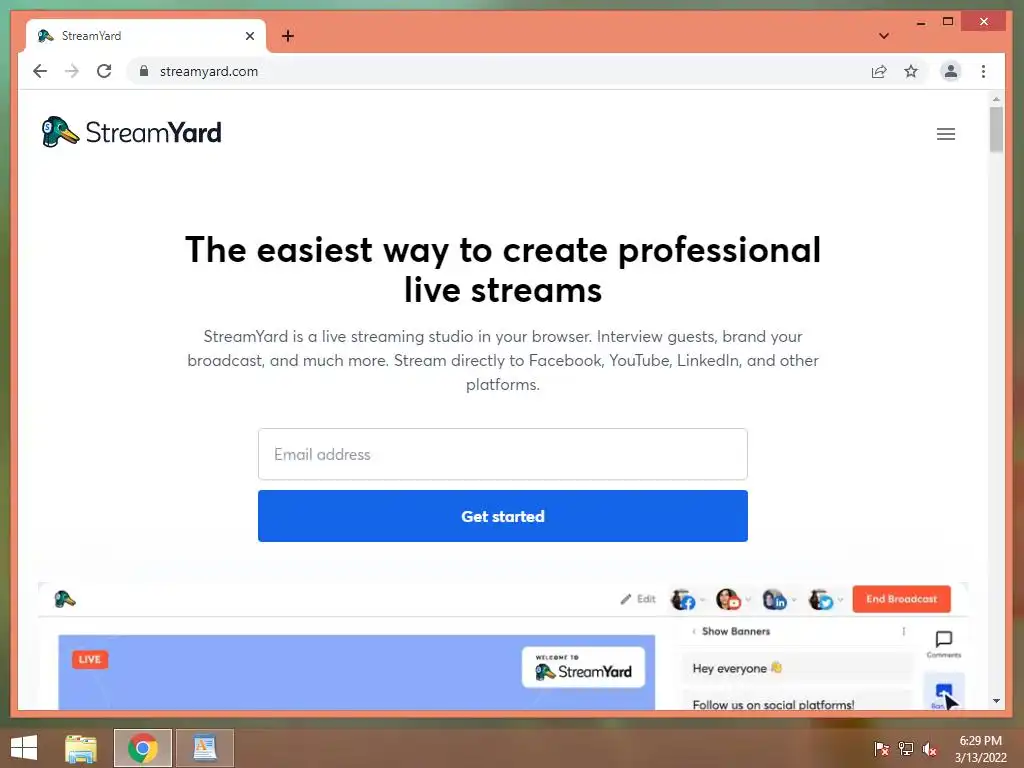The width and height of the screenshot is (1024, 768).
Task: Click Show Banners back chevron
Action: [694, 632]
